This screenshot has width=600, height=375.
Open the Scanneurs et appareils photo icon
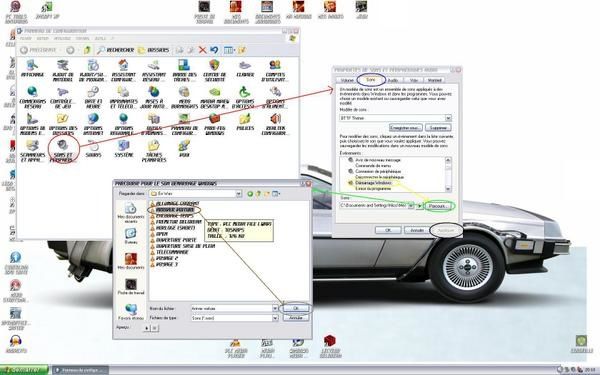33,151
